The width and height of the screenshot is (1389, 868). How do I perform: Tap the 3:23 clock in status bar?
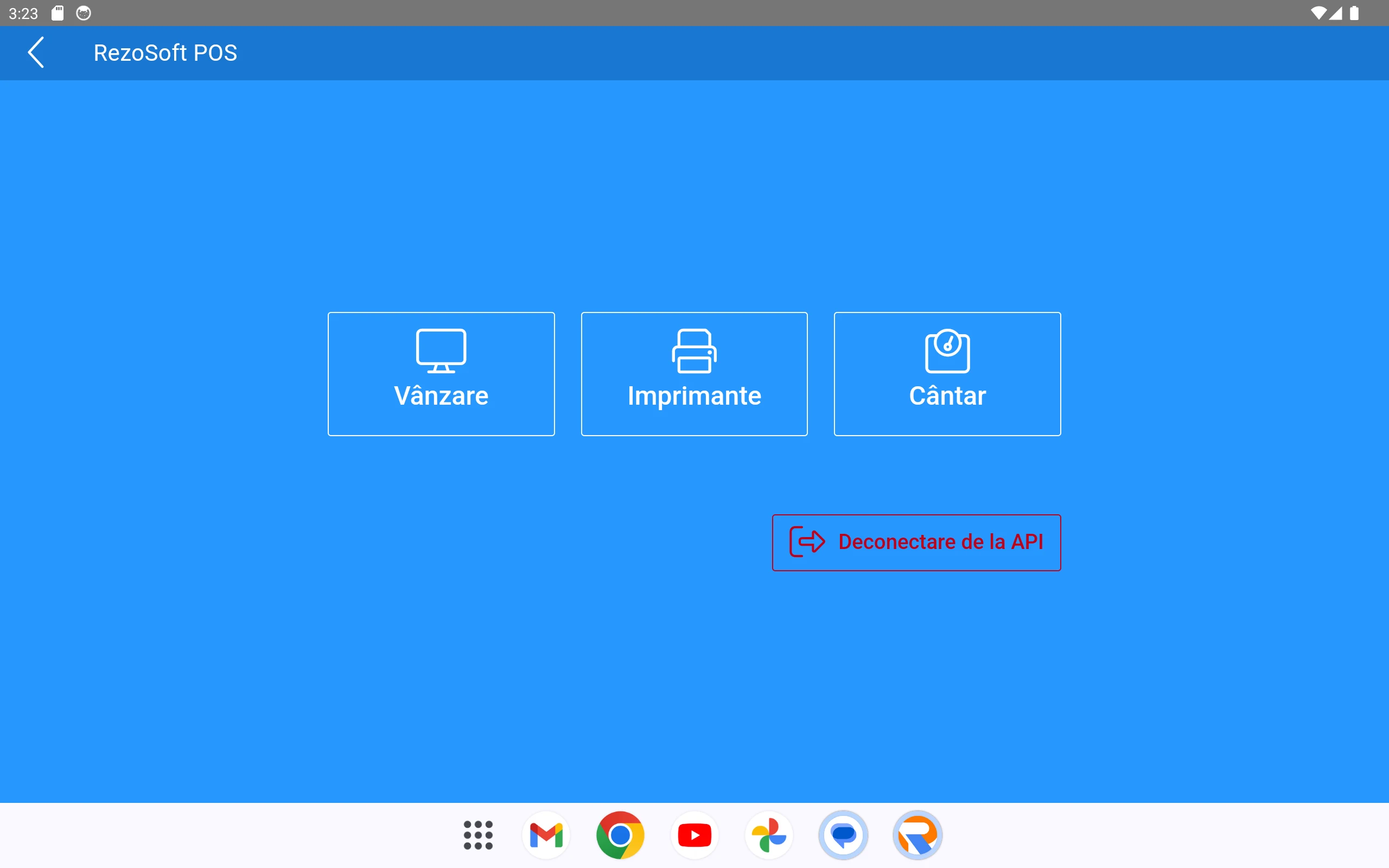pos(23,13)
